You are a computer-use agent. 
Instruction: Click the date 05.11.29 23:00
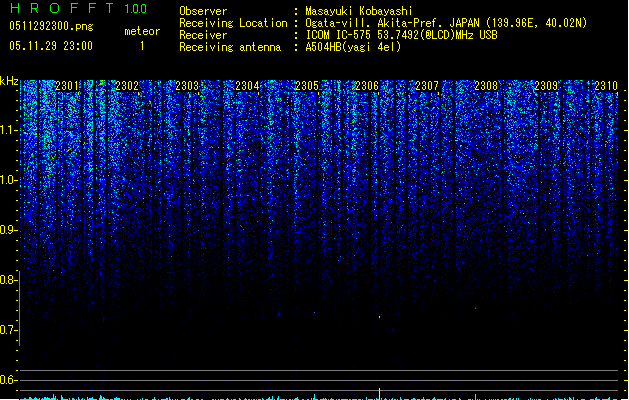(x=51, y=46)
